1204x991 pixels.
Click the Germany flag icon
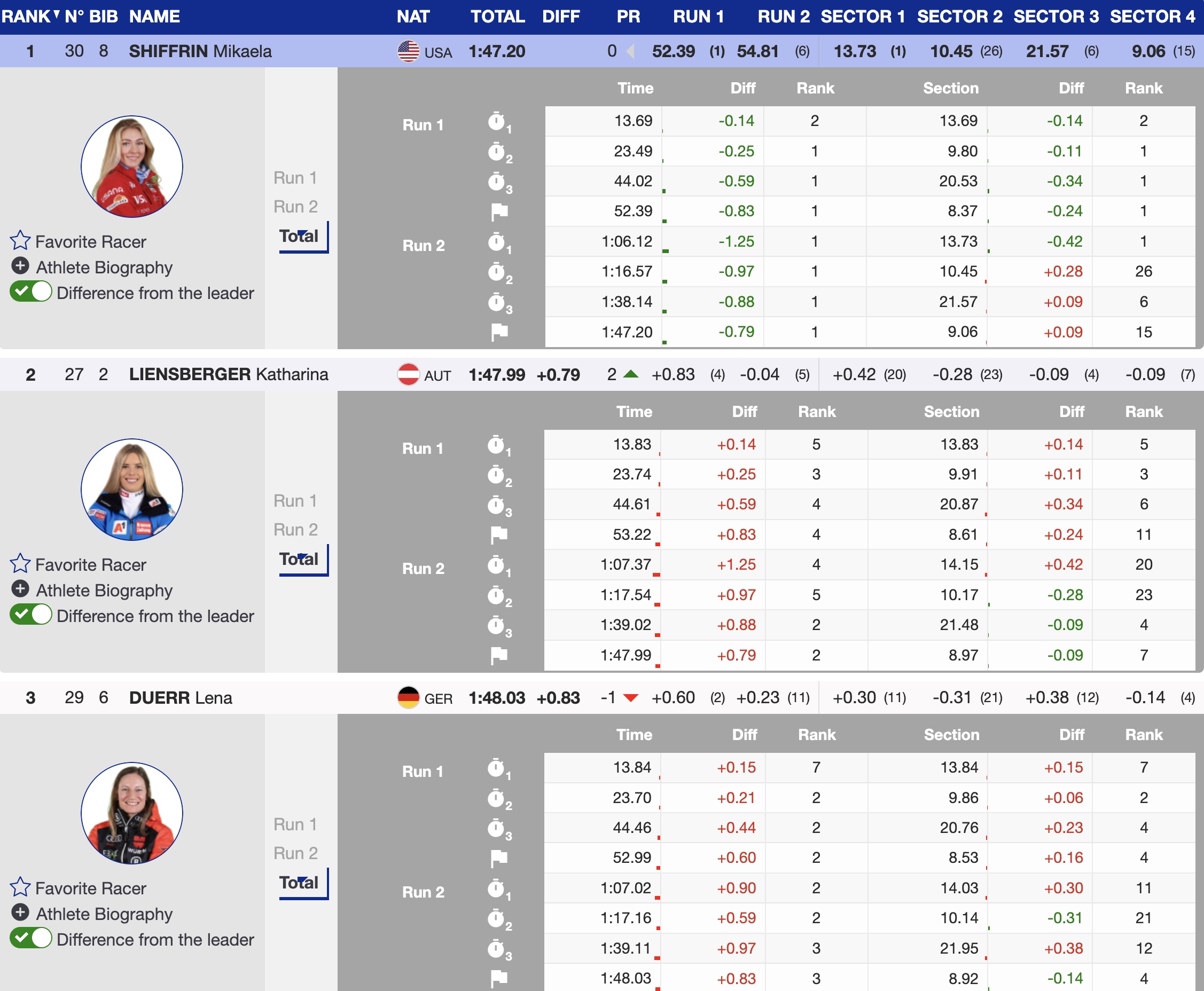point(408,697)
